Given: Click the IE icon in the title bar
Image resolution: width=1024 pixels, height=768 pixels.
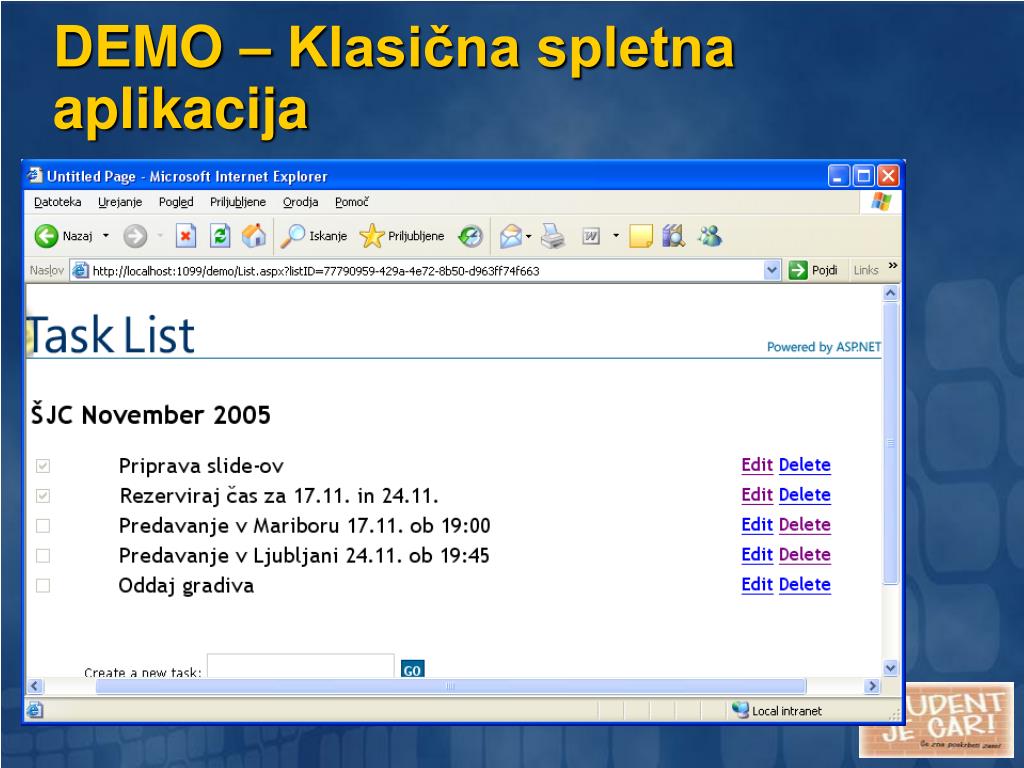Looking at the screenshot, I should (x=35, y=176).
